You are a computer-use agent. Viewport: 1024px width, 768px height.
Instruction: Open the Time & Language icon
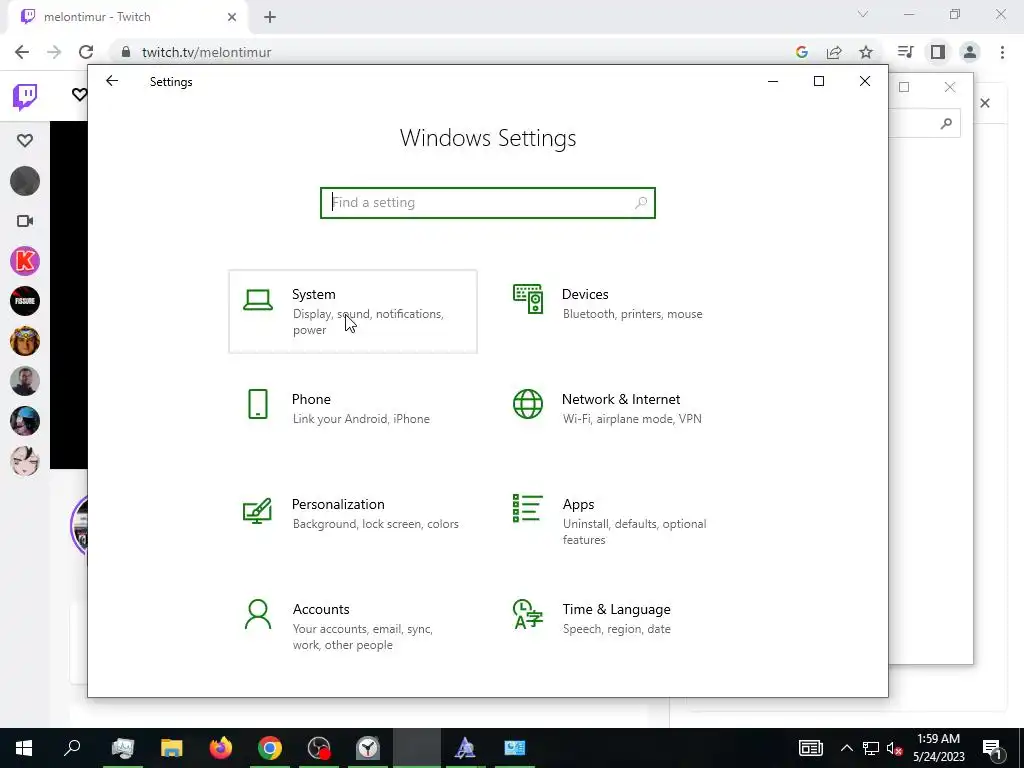click(x=528, y=614)
